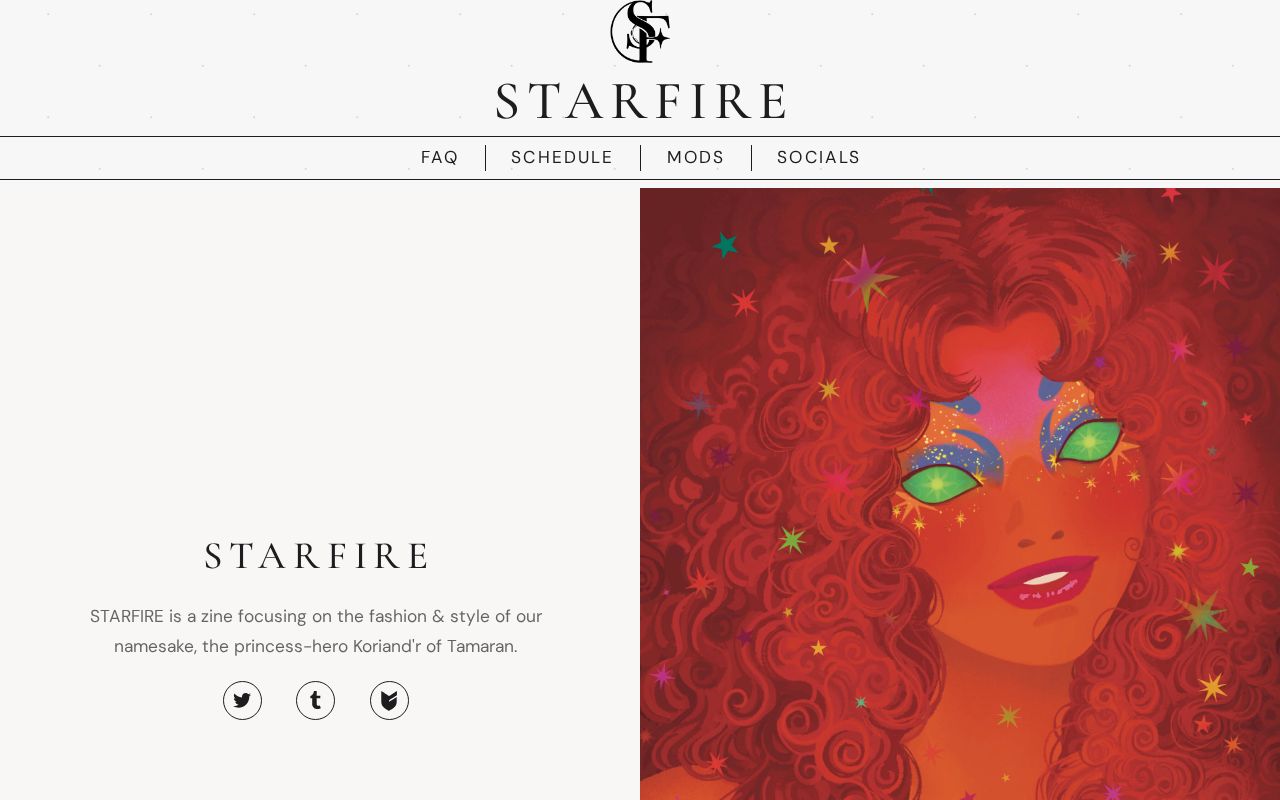Click the large green star at the right edge
This screenshot has height=800, width=1280.
pos(1203,614)
